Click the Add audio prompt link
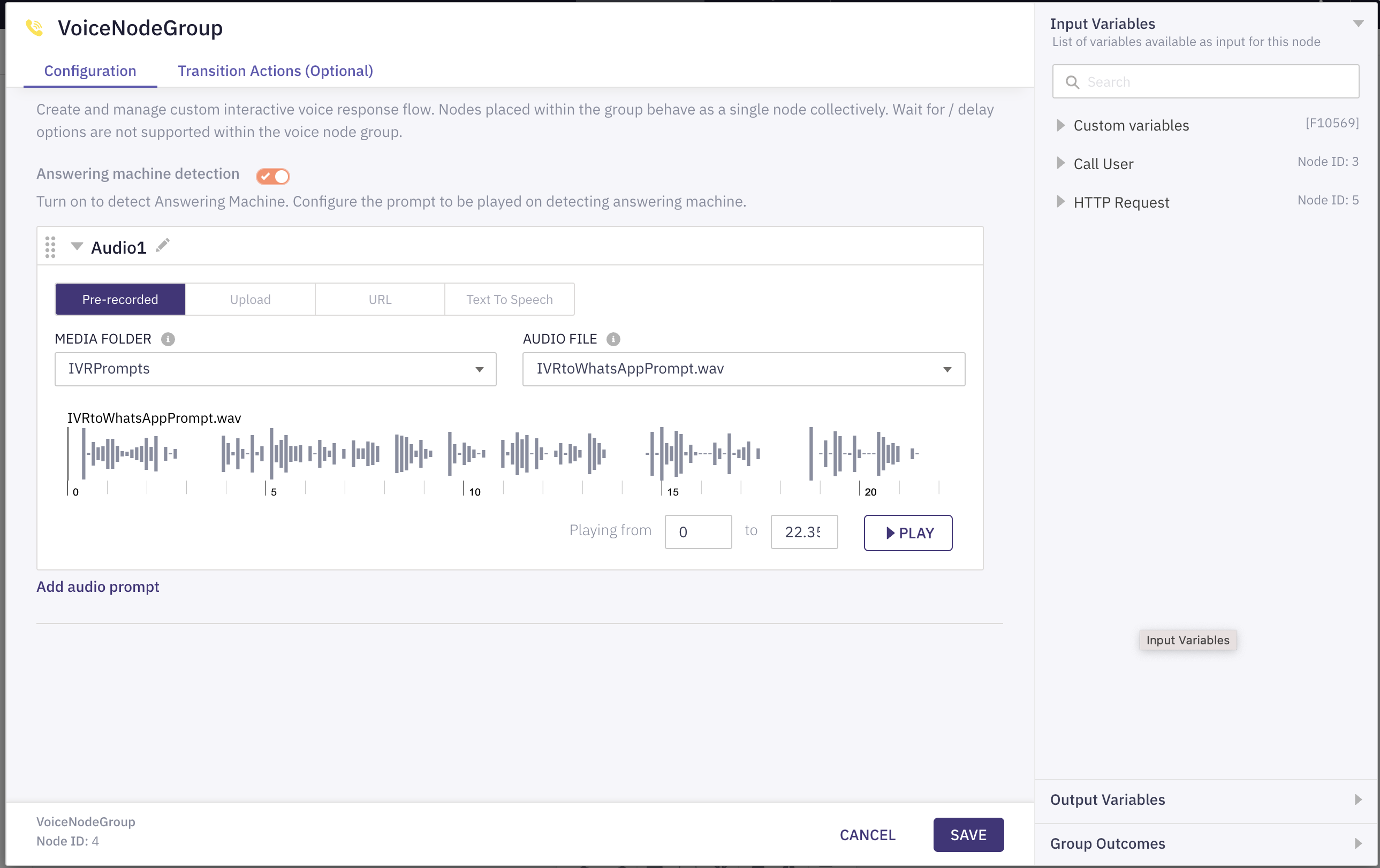The height and width of the screenshot is (868, 1380). click(97, 587)
